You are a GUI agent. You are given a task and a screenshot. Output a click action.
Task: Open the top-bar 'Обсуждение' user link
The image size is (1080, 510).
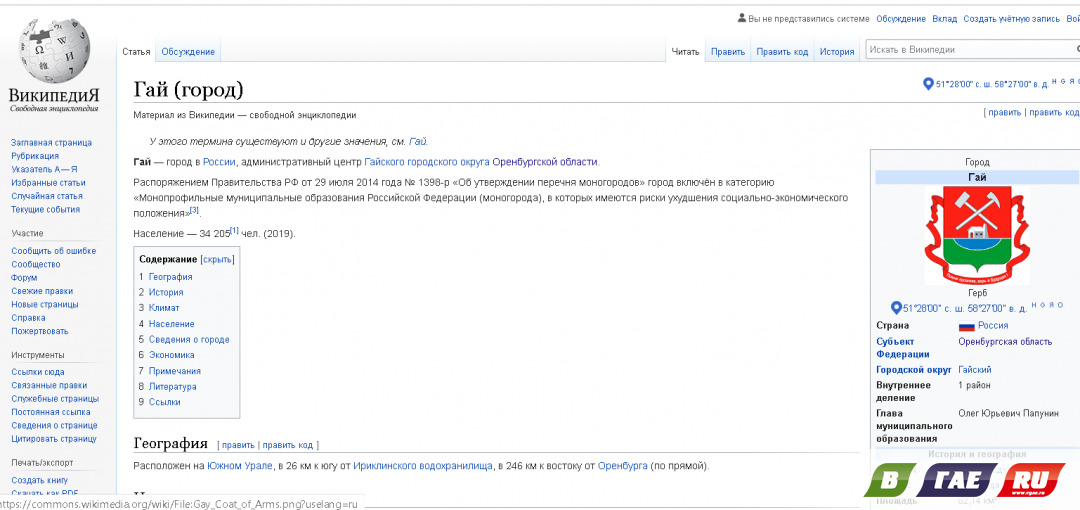[x=901, y=19]
